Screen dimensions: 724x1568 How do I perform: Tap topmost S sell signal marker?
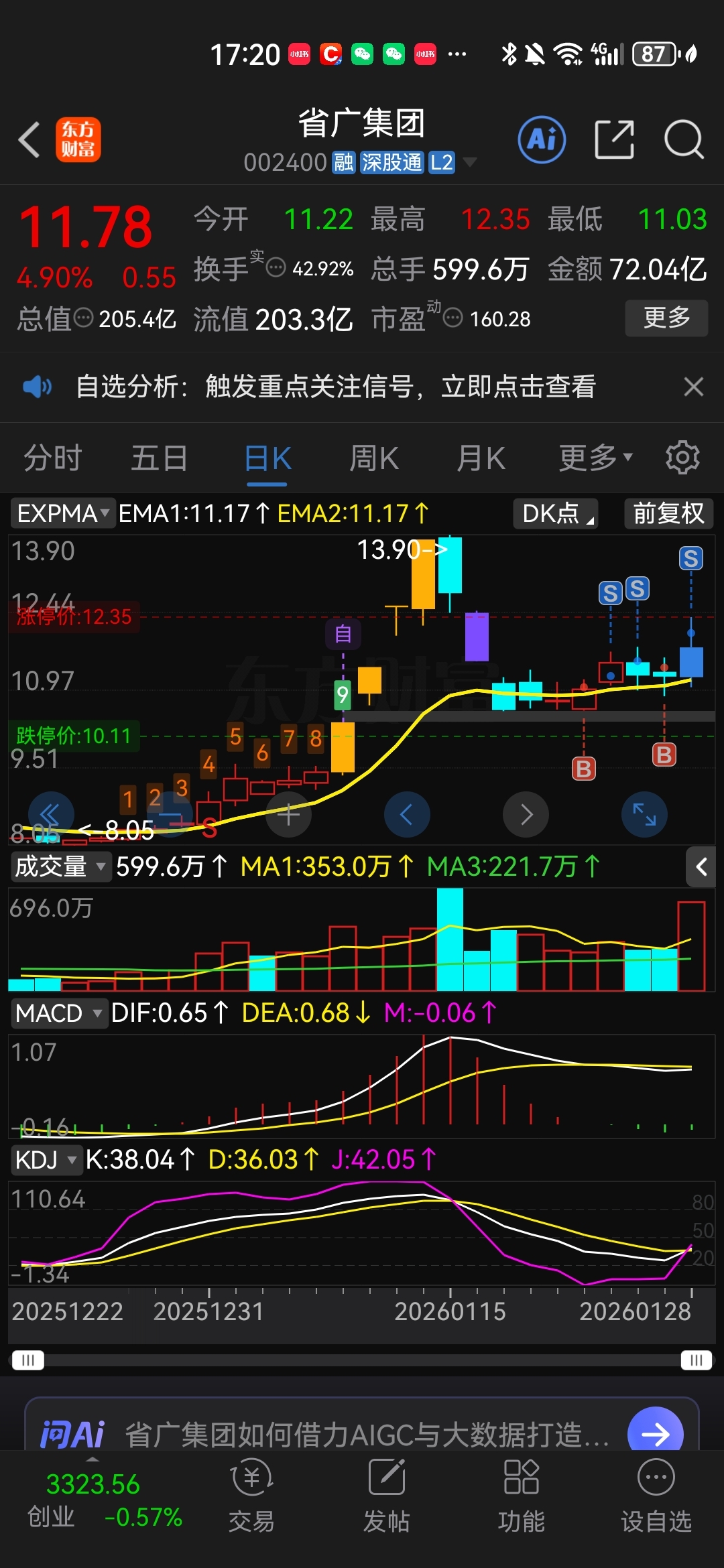(691, 558)
